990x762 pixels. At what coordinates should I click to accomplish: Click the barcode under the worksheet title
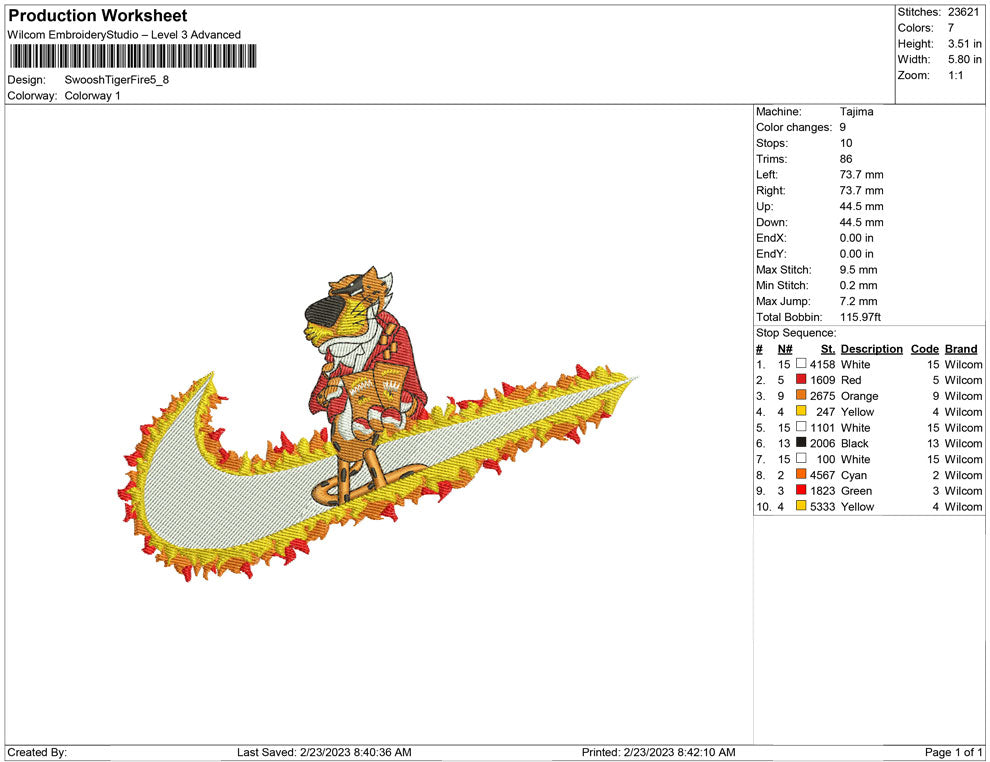click(x=133, y=56)
